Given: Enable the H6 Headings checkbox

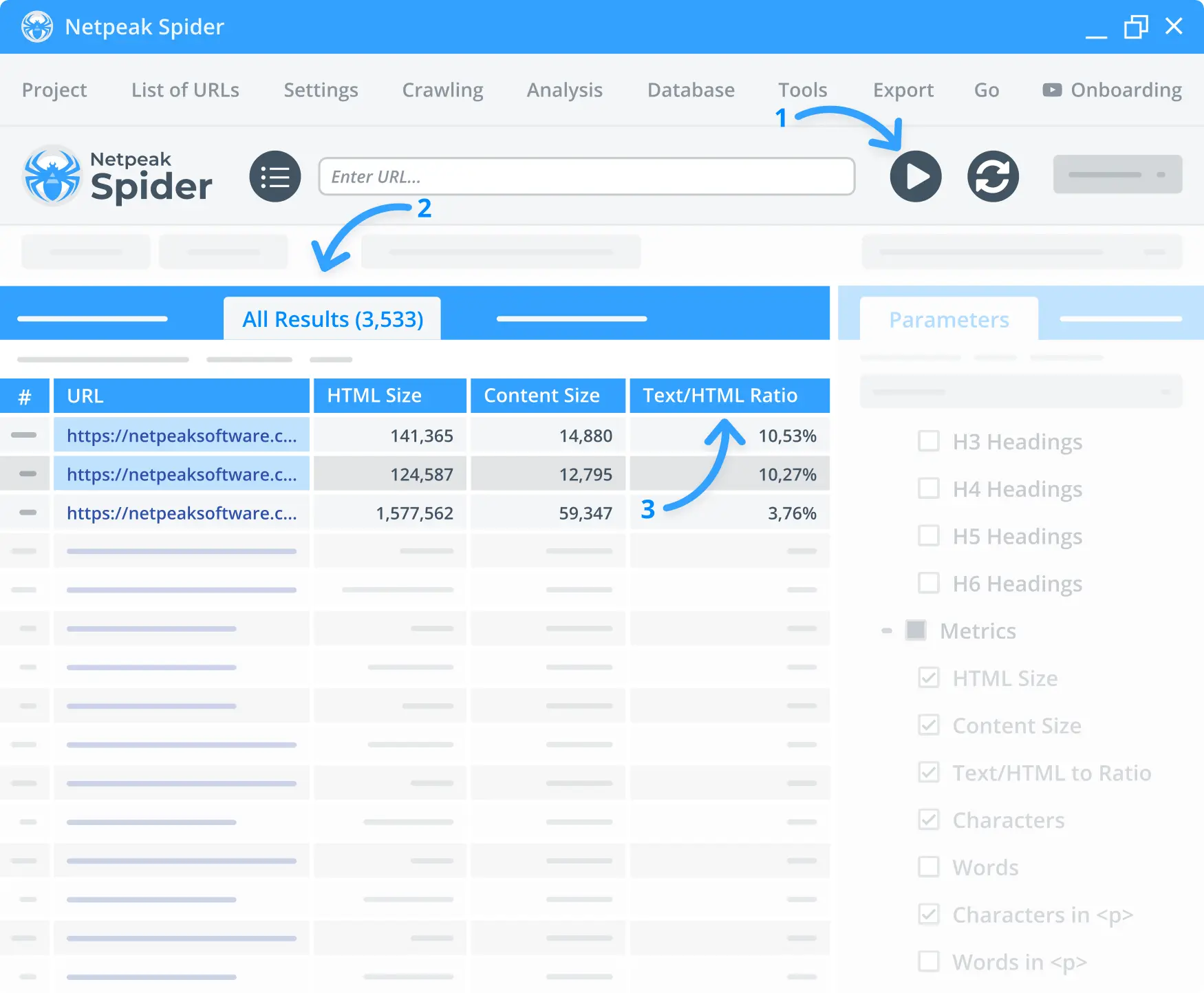Looking at the screenshot, I should 929,583.
